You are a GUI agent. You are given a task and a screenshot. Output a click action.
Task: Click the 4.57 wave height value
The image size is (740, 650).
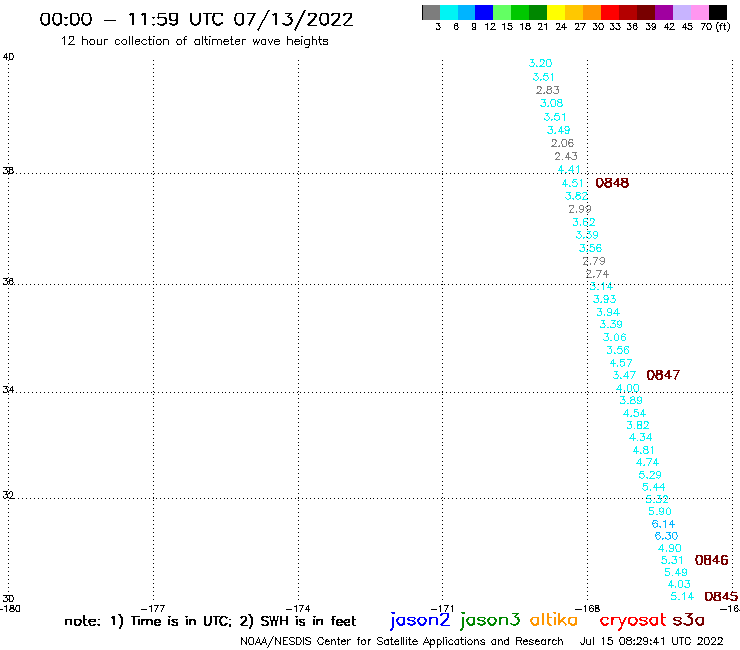[621, 363]
